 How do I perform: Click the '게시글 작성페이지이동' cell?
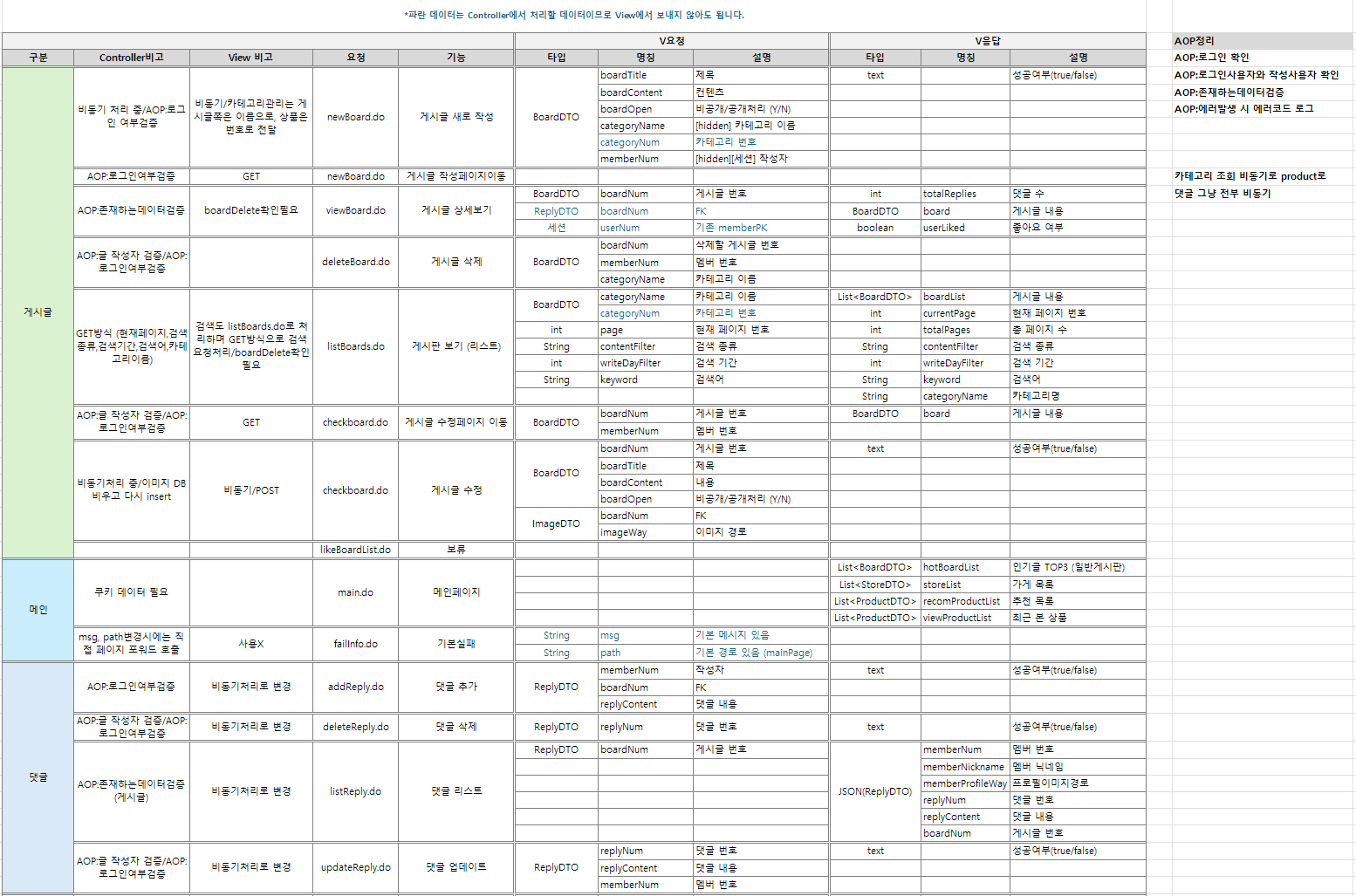456,176
